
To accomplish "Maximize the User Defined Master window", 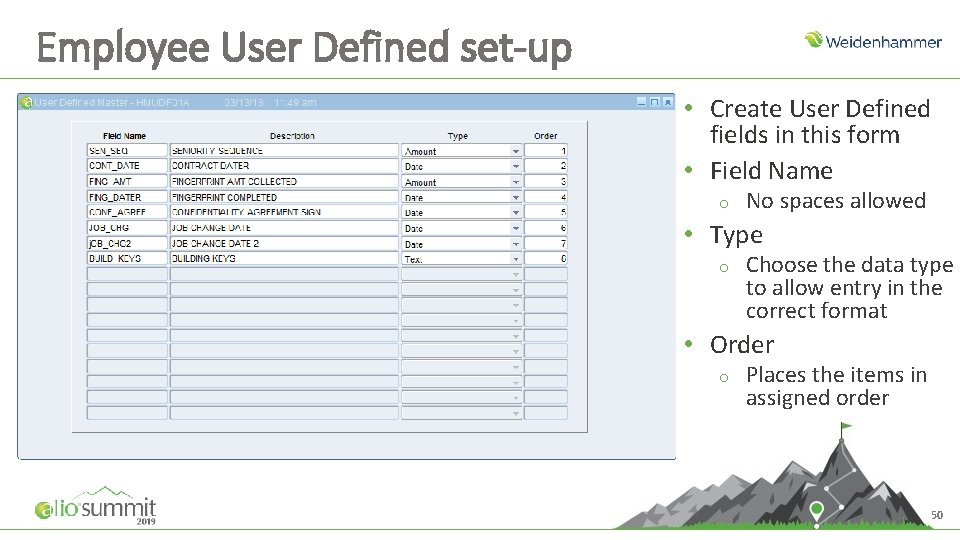I will click(654, 102).
